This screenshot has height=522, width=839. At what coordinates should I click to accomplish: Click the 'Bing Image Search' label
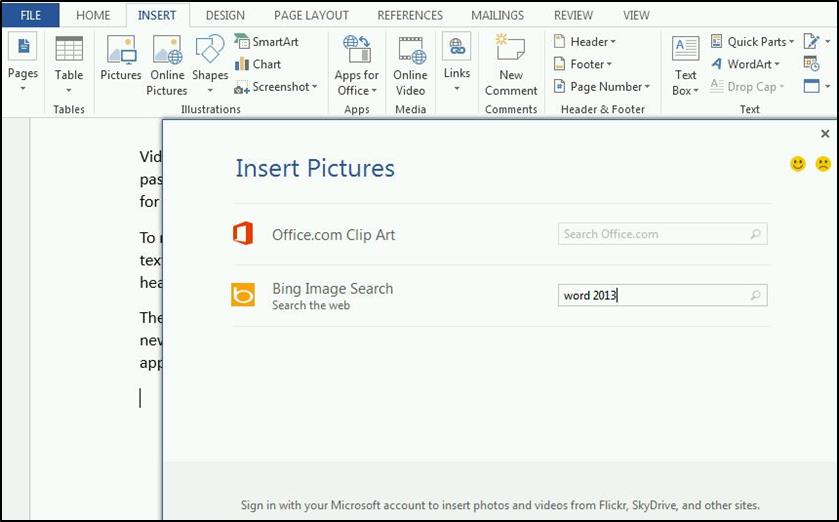point(332,289)
